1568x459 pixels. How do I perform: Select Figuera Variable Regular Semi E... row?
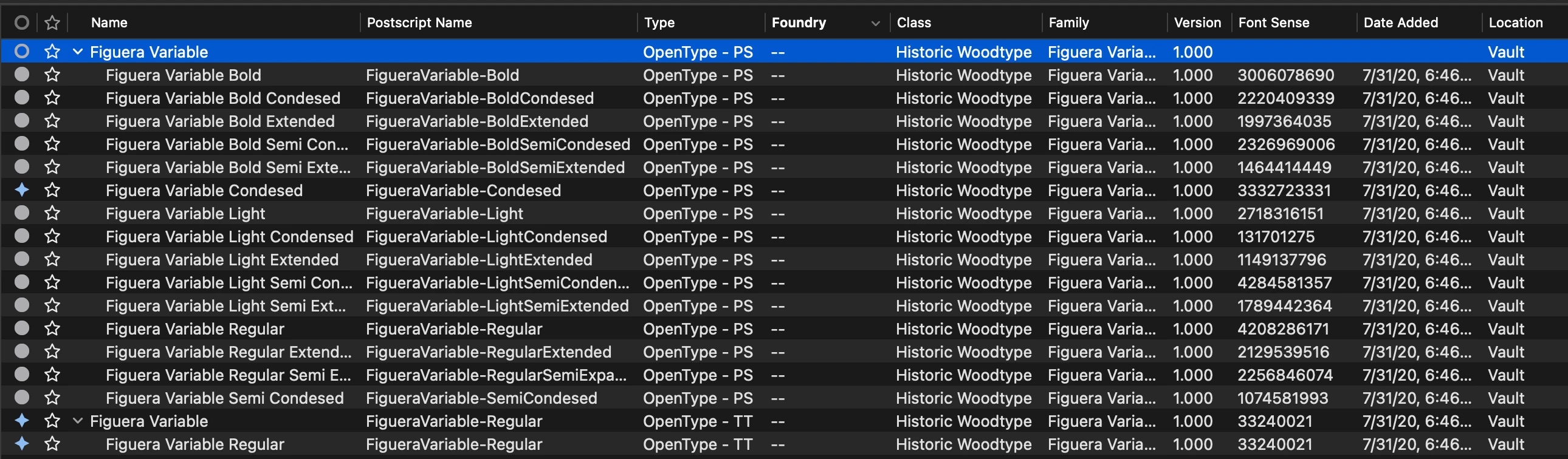[784, 375]
